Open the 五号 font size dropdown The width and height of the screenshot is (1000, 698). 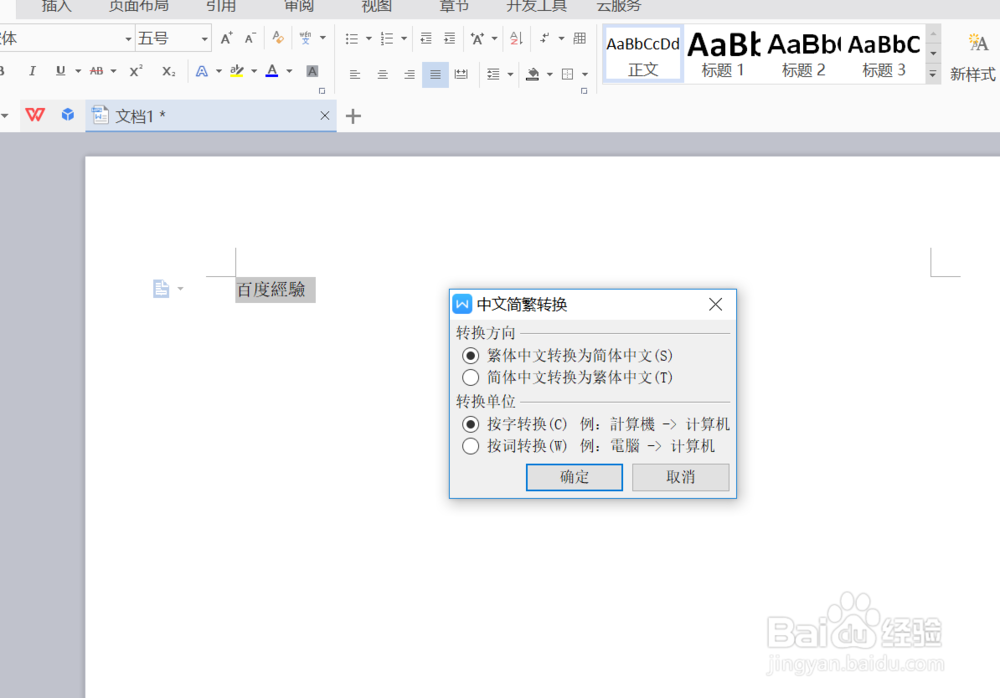click(205, 39)
